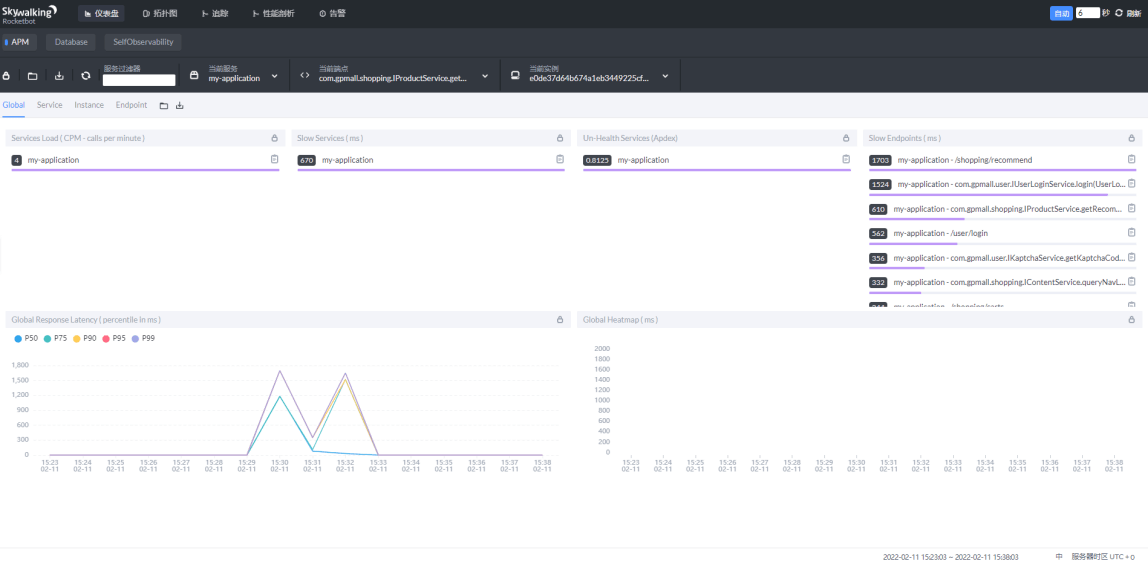Open the 性能剖析 profiling page
1148x564 pixels.
click(x=274, y=13)
